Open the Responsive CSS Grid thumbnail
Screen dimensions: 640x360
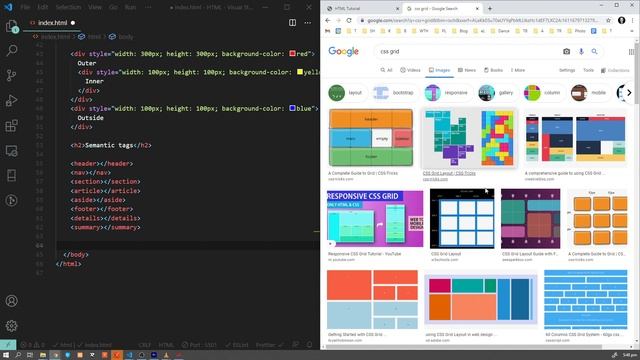point(375,218)
